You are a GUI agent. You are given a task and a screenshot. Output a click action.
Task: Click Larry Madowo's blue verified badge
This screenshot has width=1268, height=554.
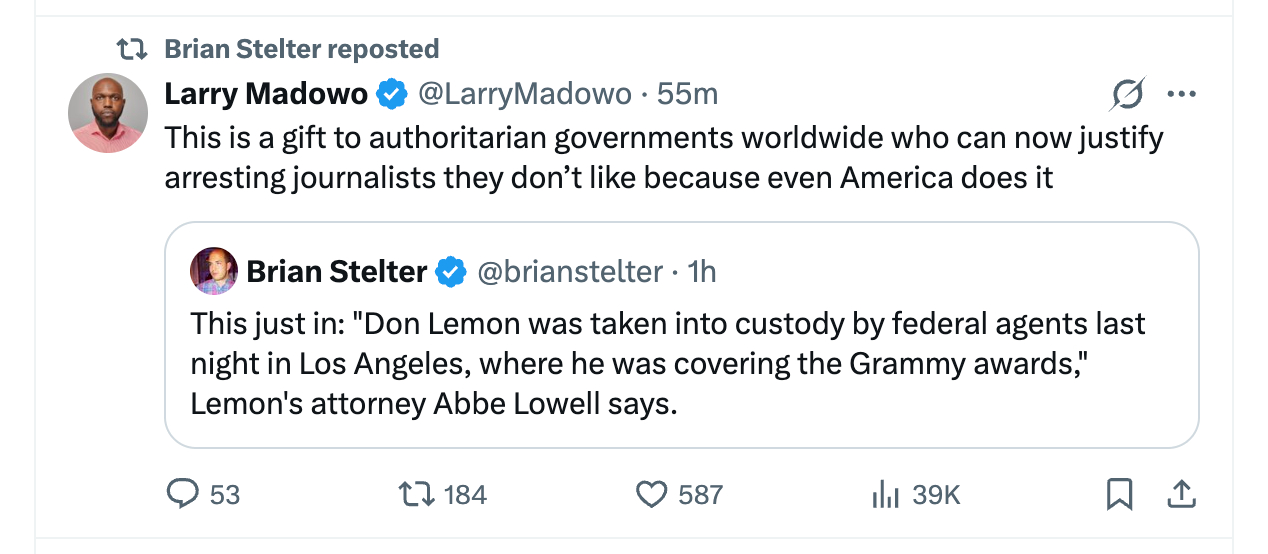click(x=391, y=95)
